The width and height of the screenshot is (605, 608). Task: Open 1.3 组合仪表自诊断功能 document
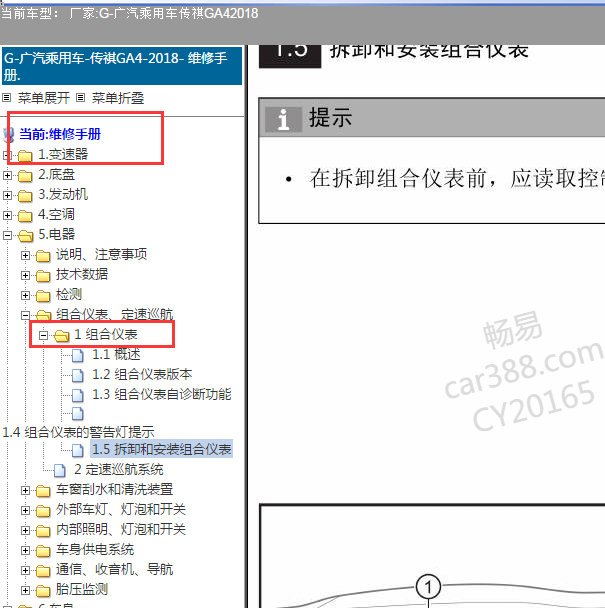[x=162, y=394]
